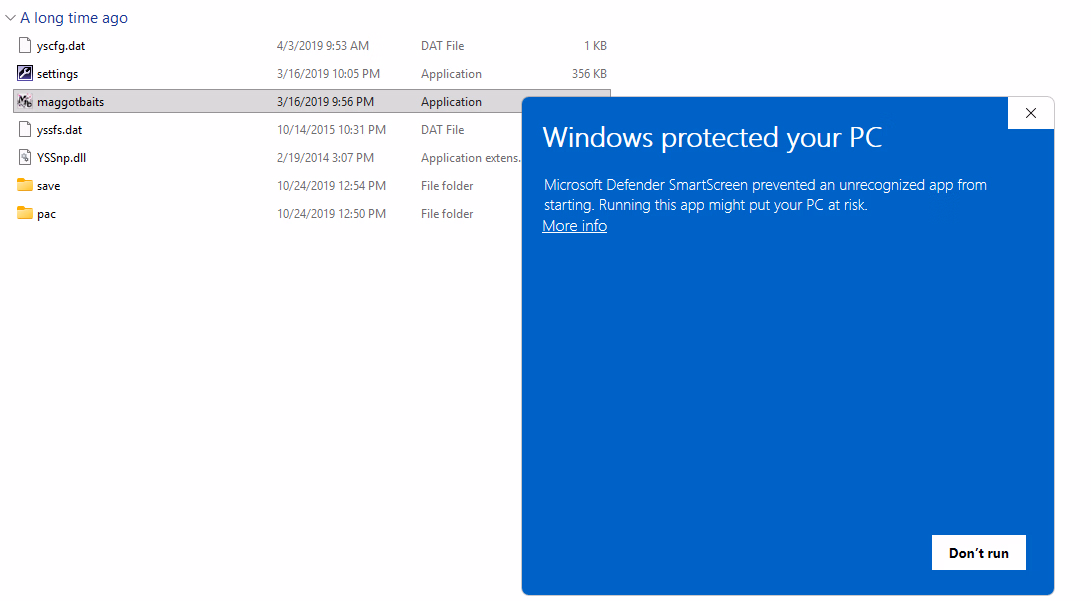Click the 1 KB size value
Image resolution: width=1091 pixels, height=601 pixels.
tap(596, 46)
